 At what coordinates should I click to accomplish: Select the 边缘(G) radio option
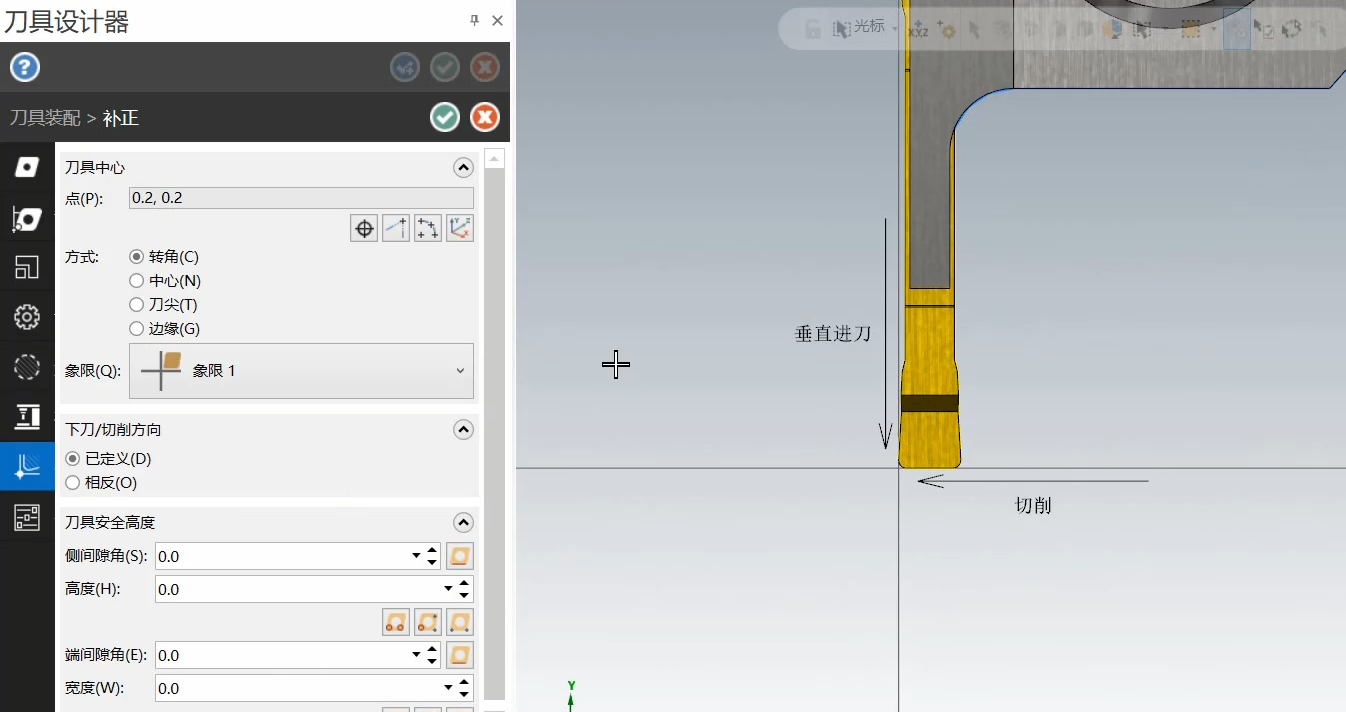click(165, 329)
